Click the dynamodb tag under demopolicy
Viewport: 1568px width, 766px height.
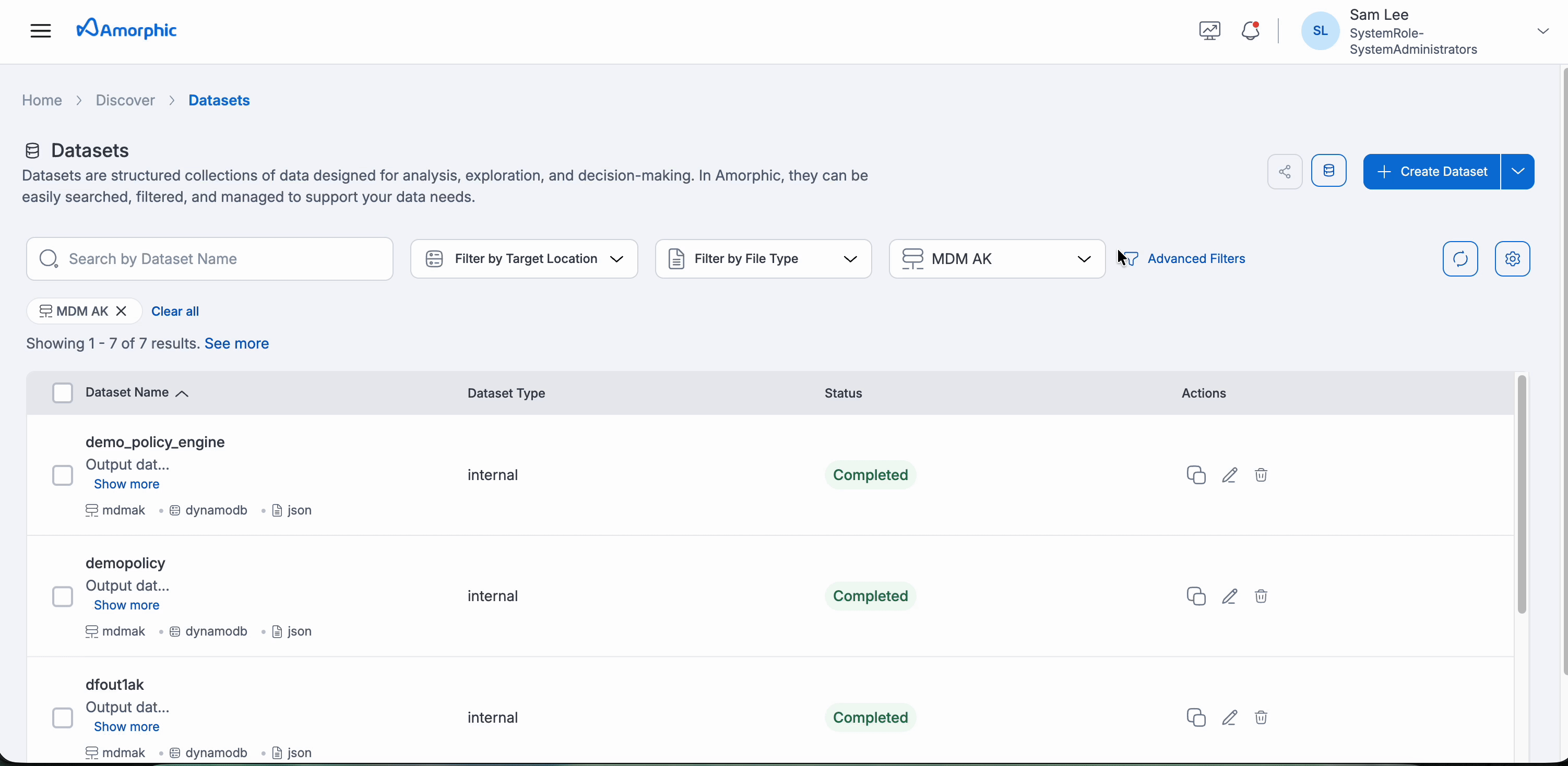209,631
